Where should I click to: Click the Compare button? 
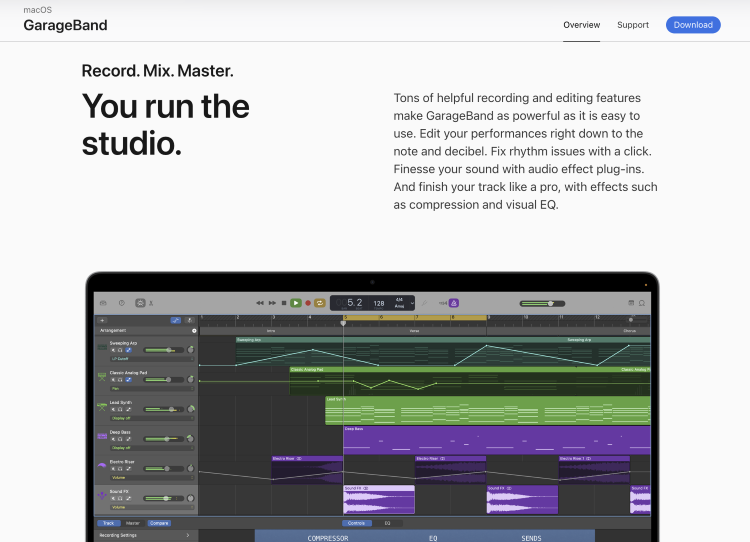(x=159, y=523)
